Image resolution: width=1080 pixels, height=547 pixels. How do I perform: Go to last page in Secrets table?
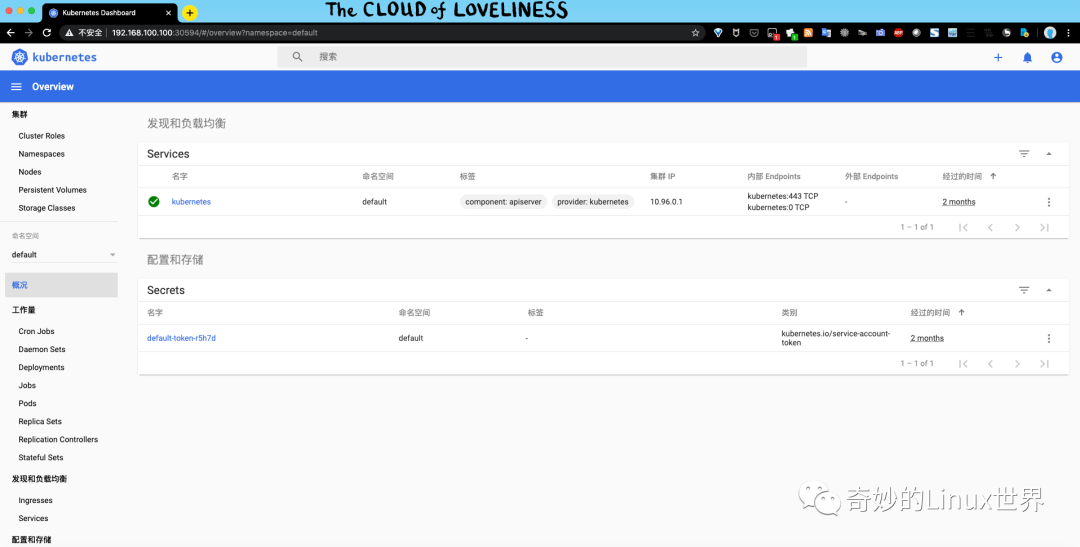tap(1044, 364)
